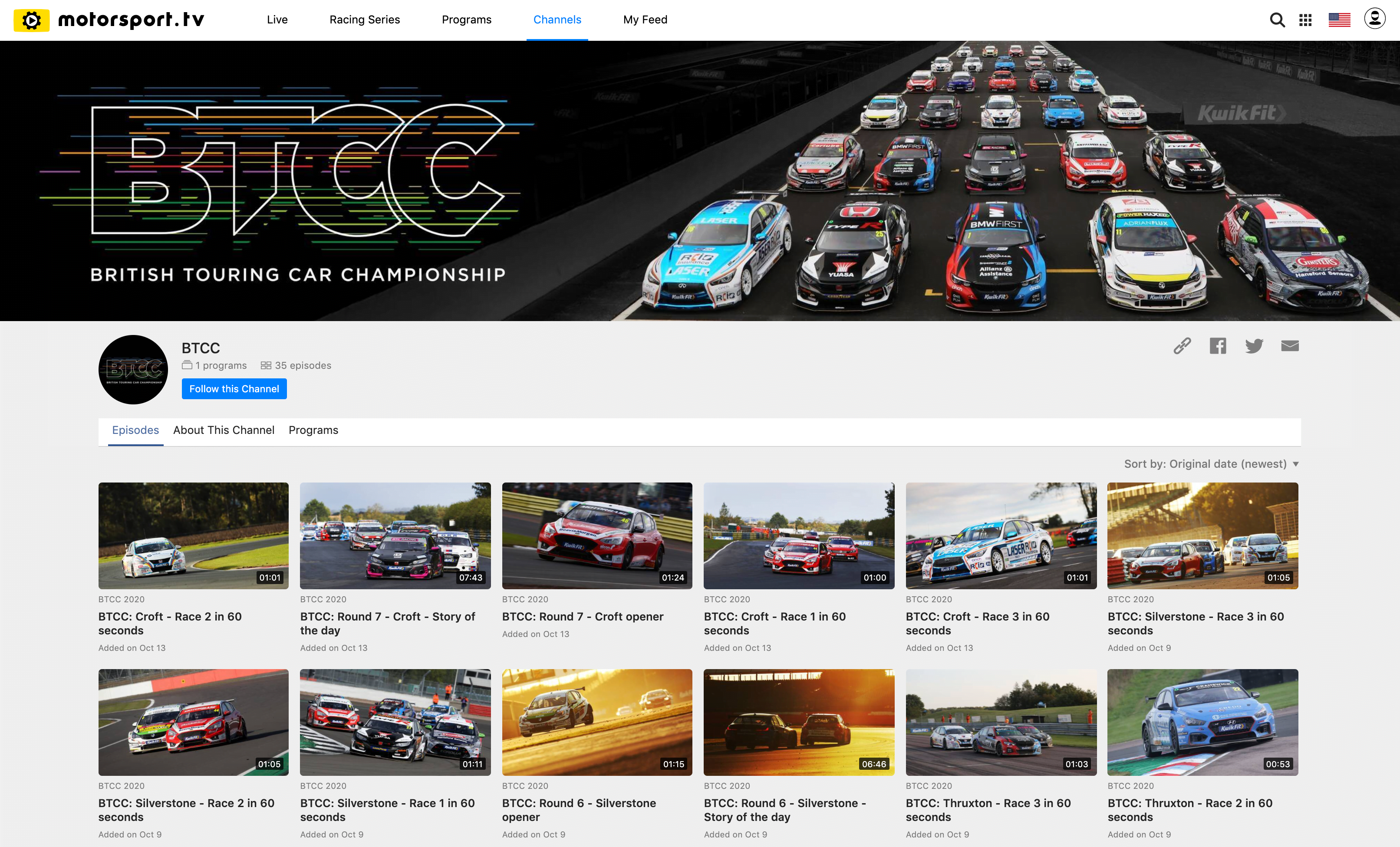Open the user profile icon
The height and width of the screenshot is (847, 1400).
pyautogui.click(x=1374, y=19)
